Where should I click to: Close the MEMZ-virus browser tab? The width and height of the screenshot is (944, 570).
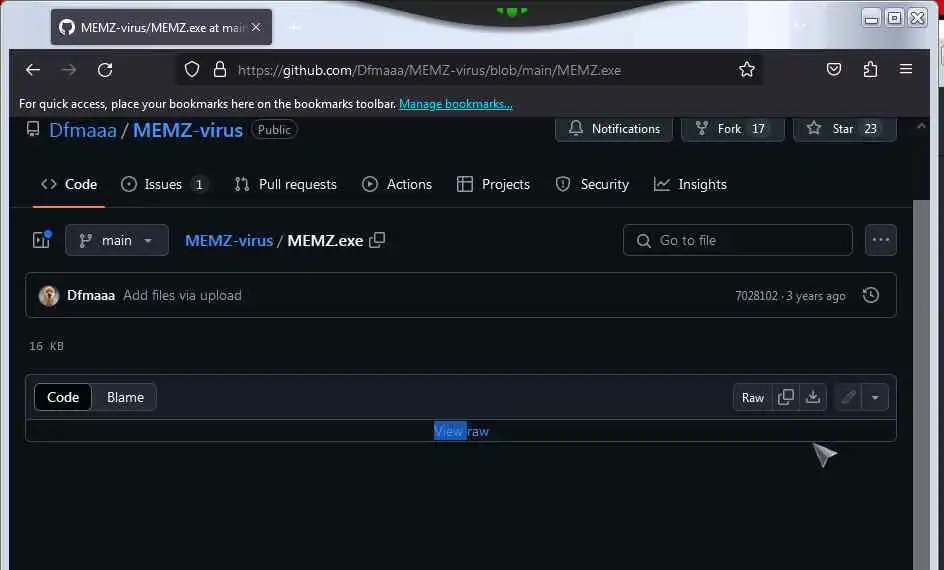[x=256, y=27]
